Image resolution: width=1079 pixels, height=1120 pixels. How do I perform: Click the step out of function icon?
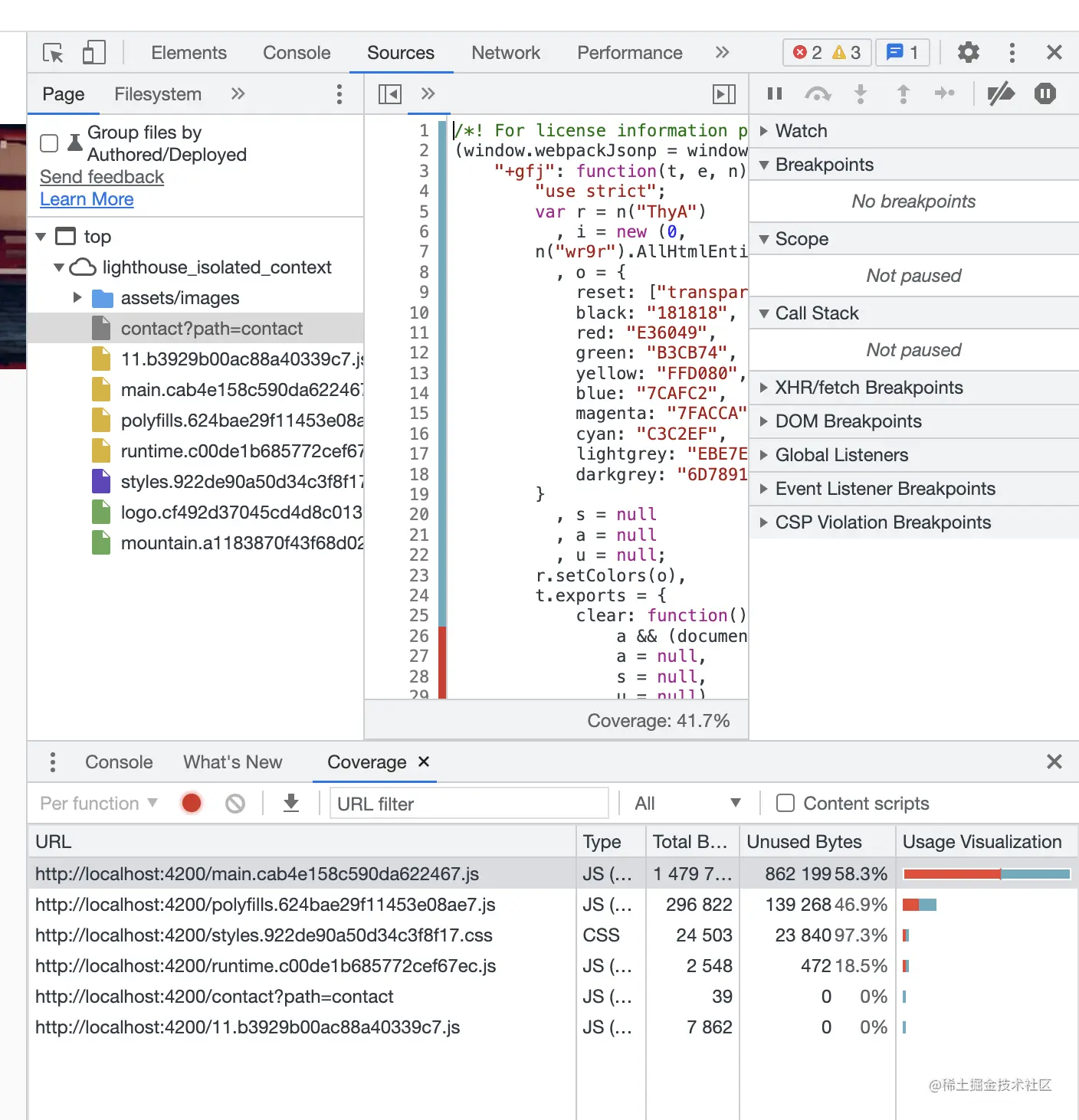point(904,93)
